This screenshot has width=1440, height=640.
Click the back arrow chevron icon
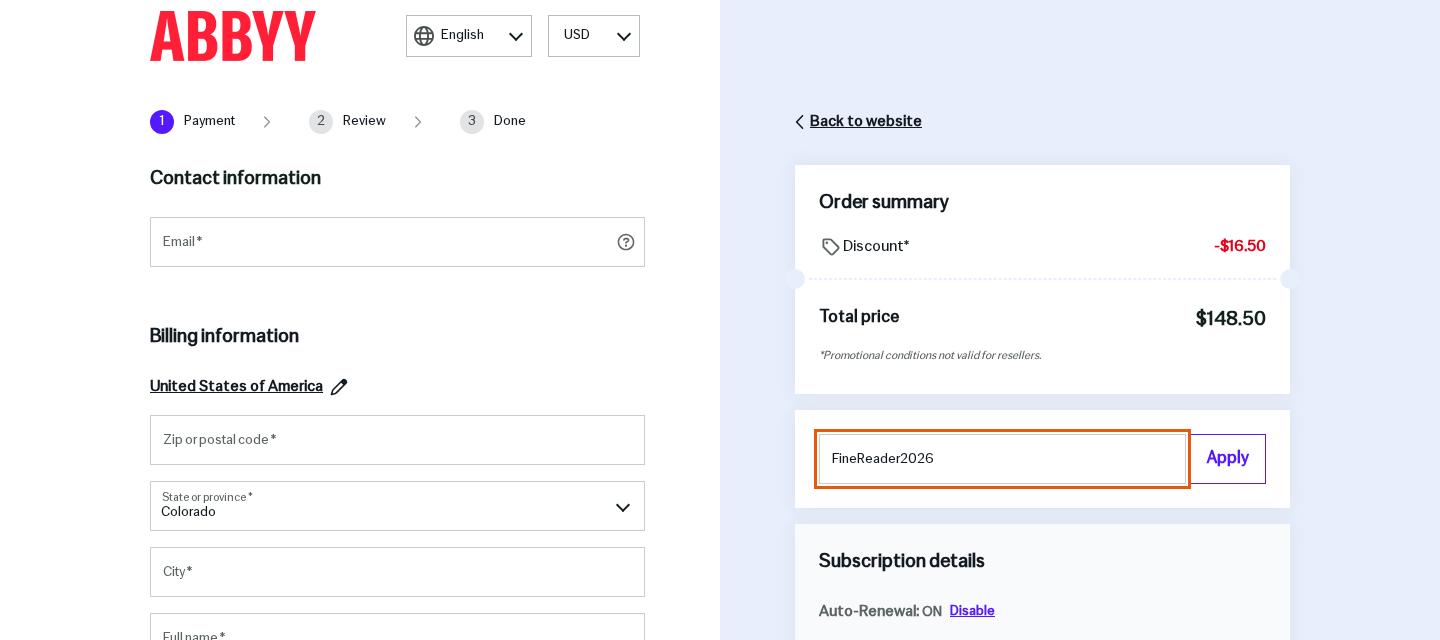coord(800,122)
